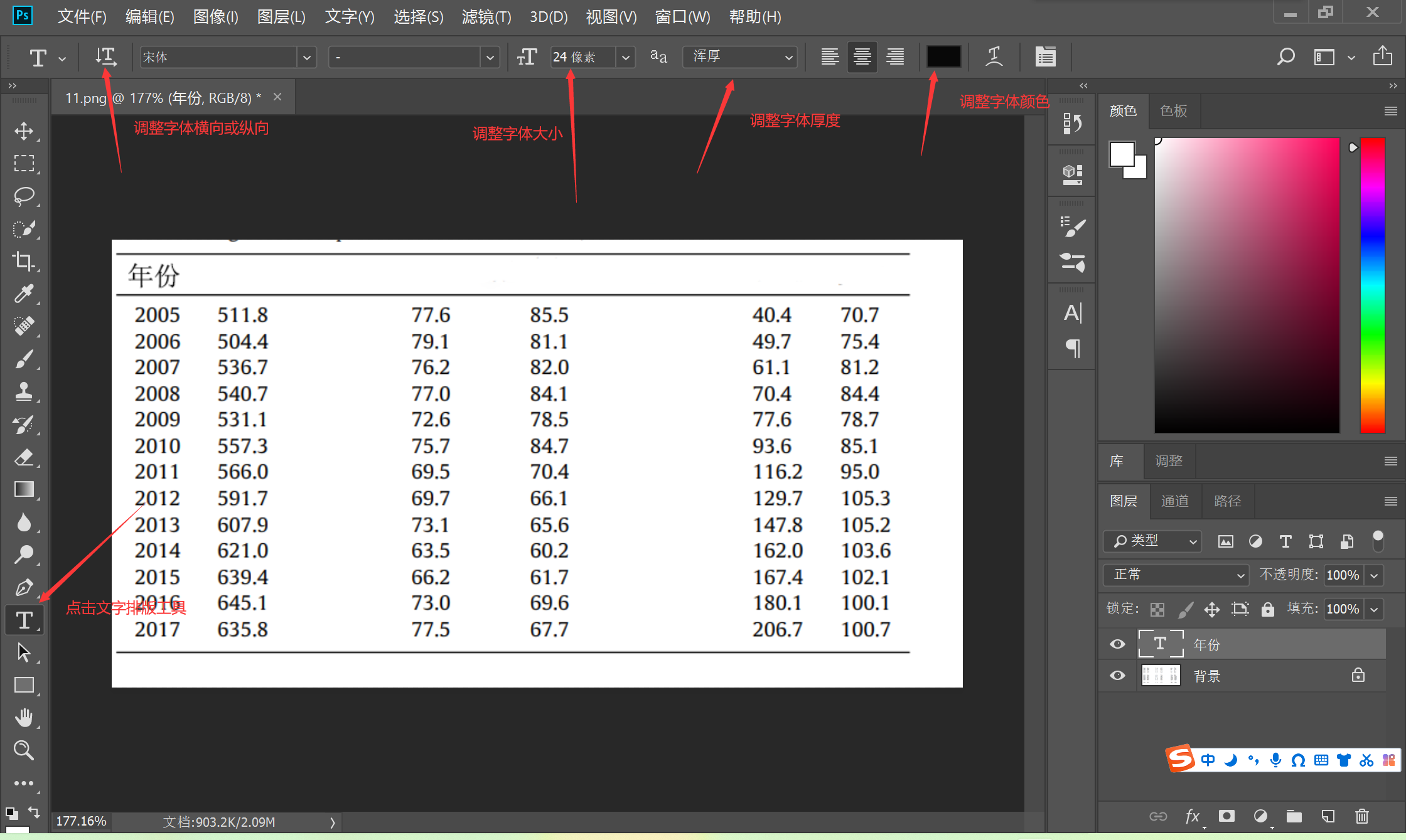The width and height of the screenshot is (1406, 840).
Task: Click the foreground color swatch in Color panel
Action: point(1122,154)
